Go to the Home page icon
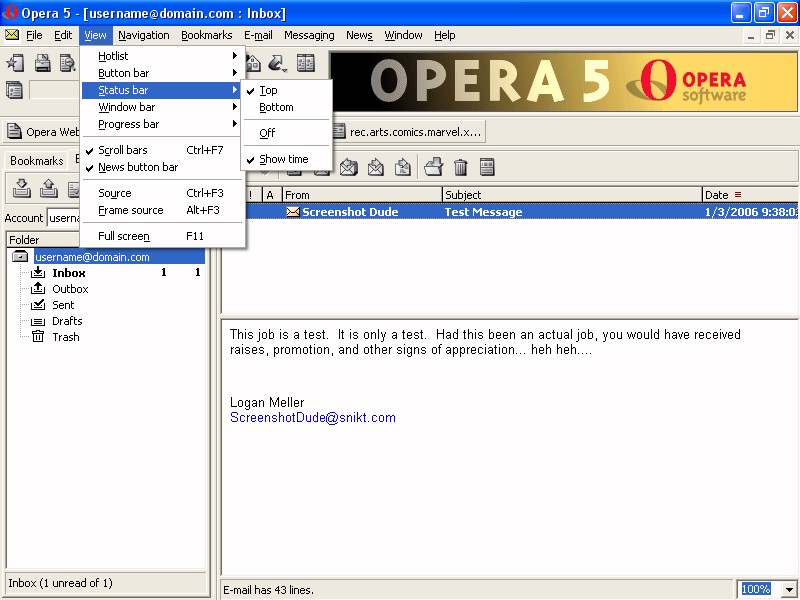Image resolution: width=800 pixels, height=600 pixels. 253,63
